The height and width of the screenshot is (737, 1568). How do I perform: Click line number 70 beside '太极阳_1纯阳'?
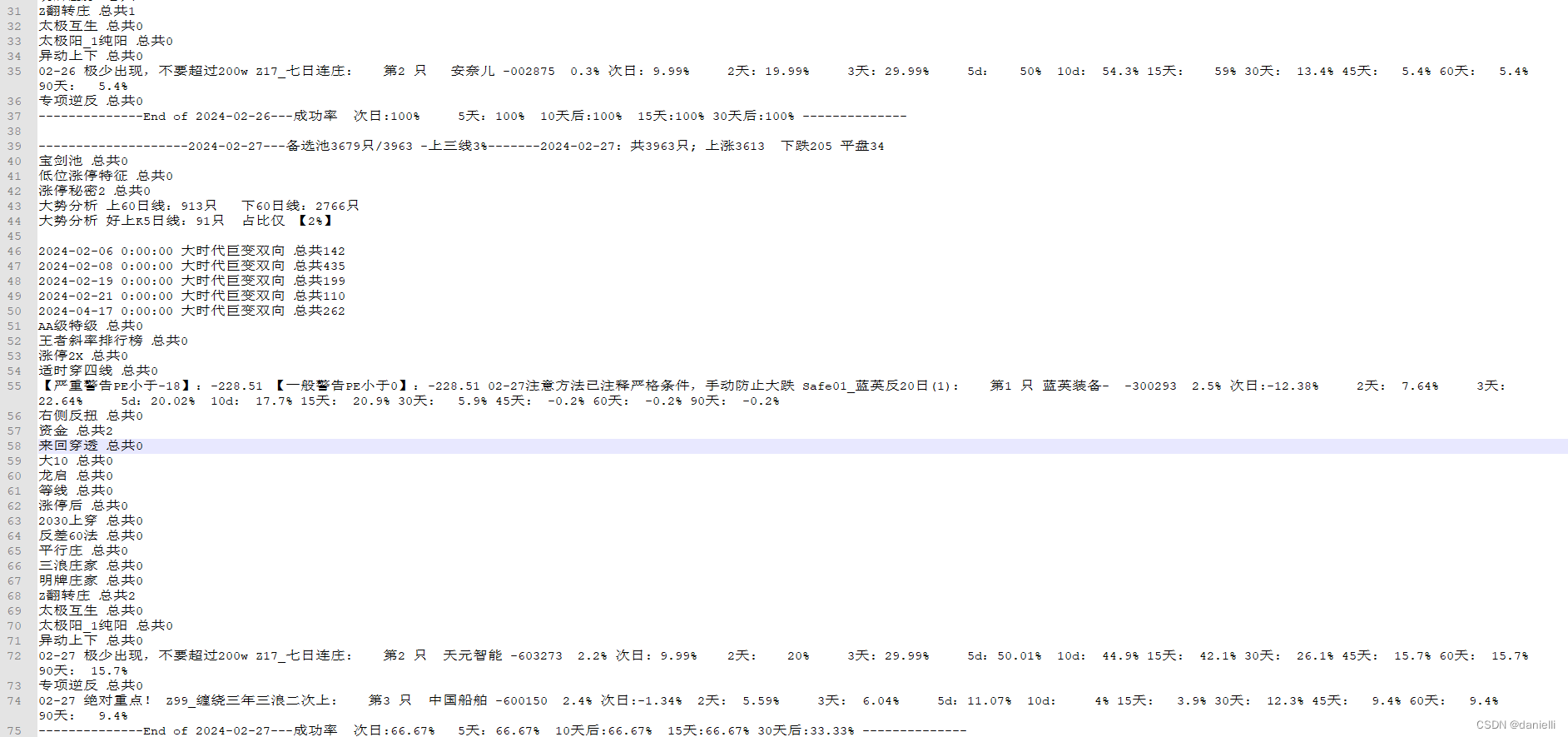pyautogui.click(x=14, y=625)
